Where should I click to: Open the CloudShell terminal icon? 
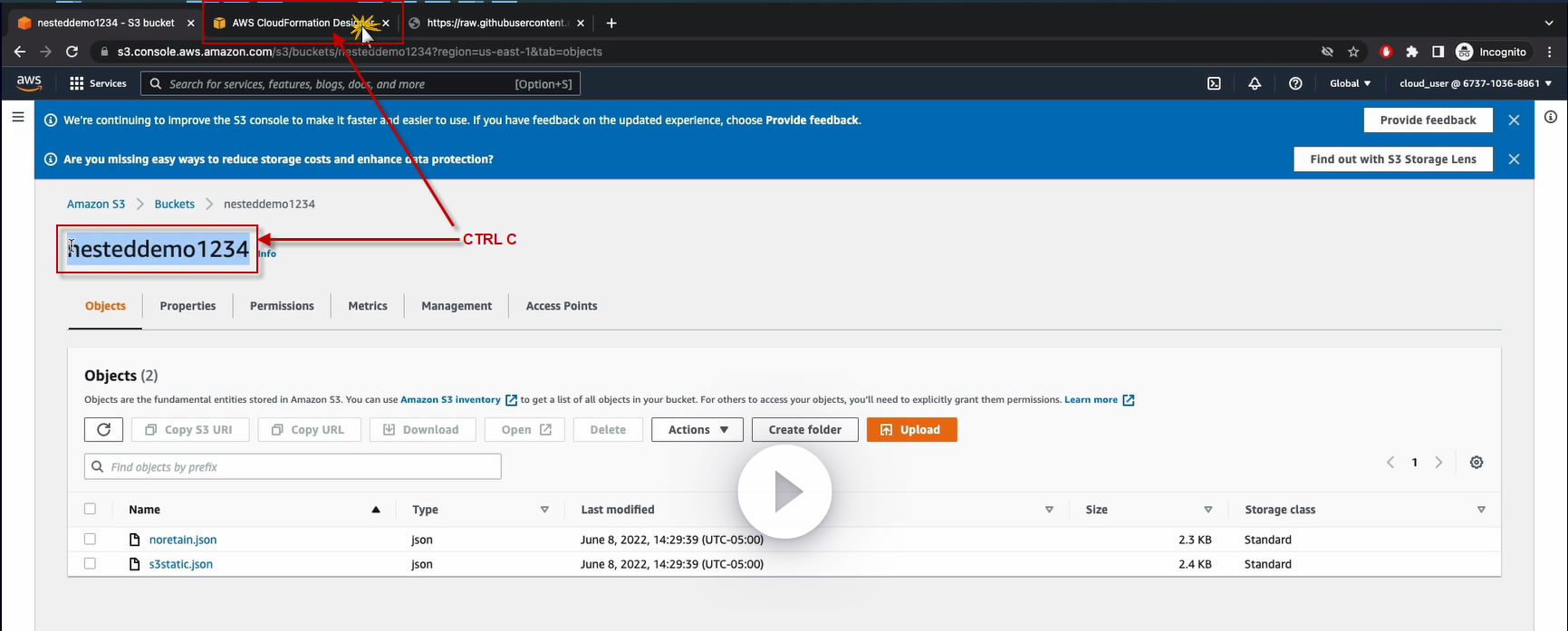pos(1214,83)
